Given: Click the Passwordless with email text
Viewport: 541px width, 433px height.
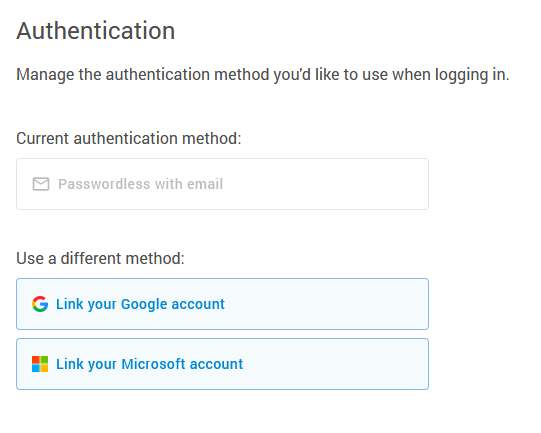Looking at the screenshot, I should click(140, 184).
